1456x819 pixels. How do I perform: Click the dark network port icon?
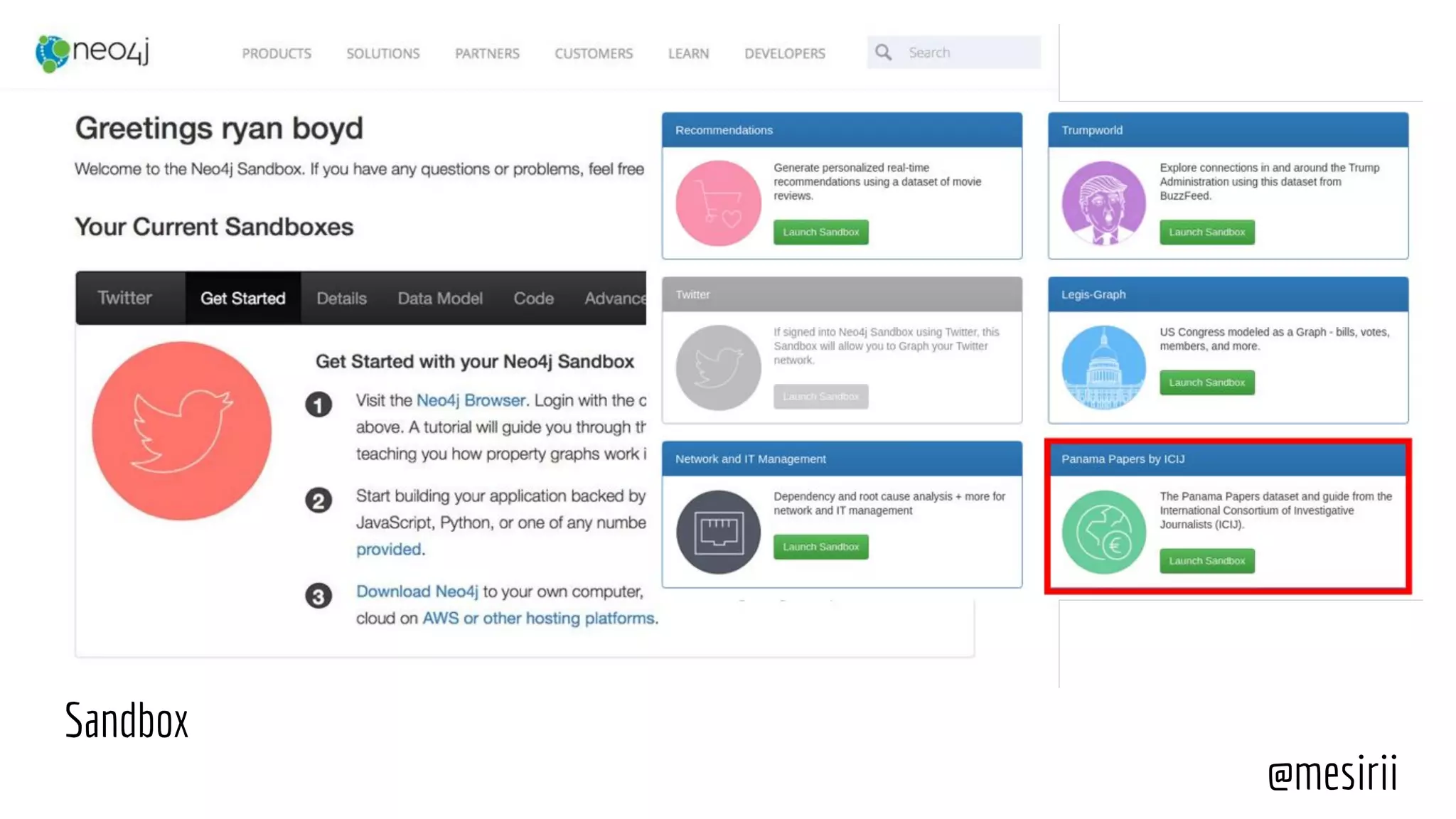tap(718, 532)
